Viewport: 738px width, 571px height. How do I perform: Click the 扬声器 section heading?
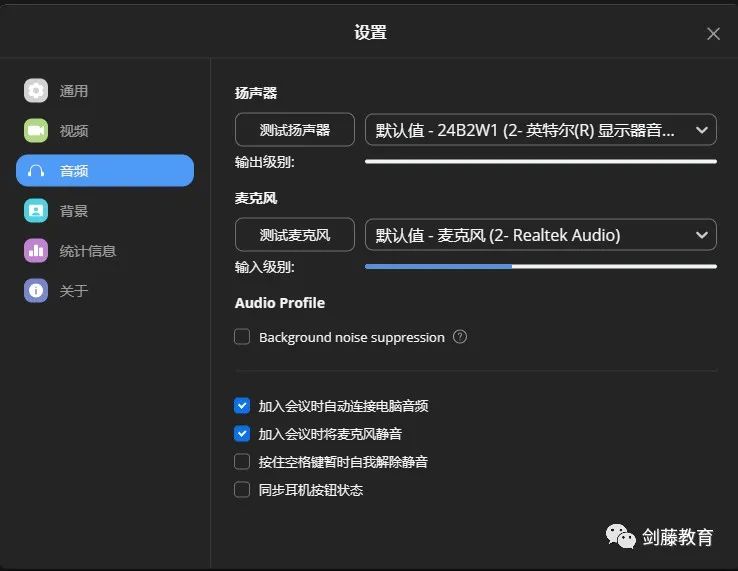256,93
